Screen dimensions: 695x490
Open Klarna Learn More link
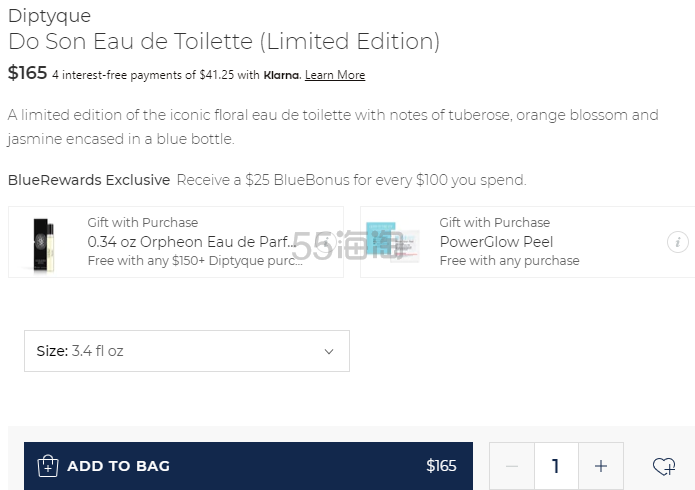[x=335, y=75]
